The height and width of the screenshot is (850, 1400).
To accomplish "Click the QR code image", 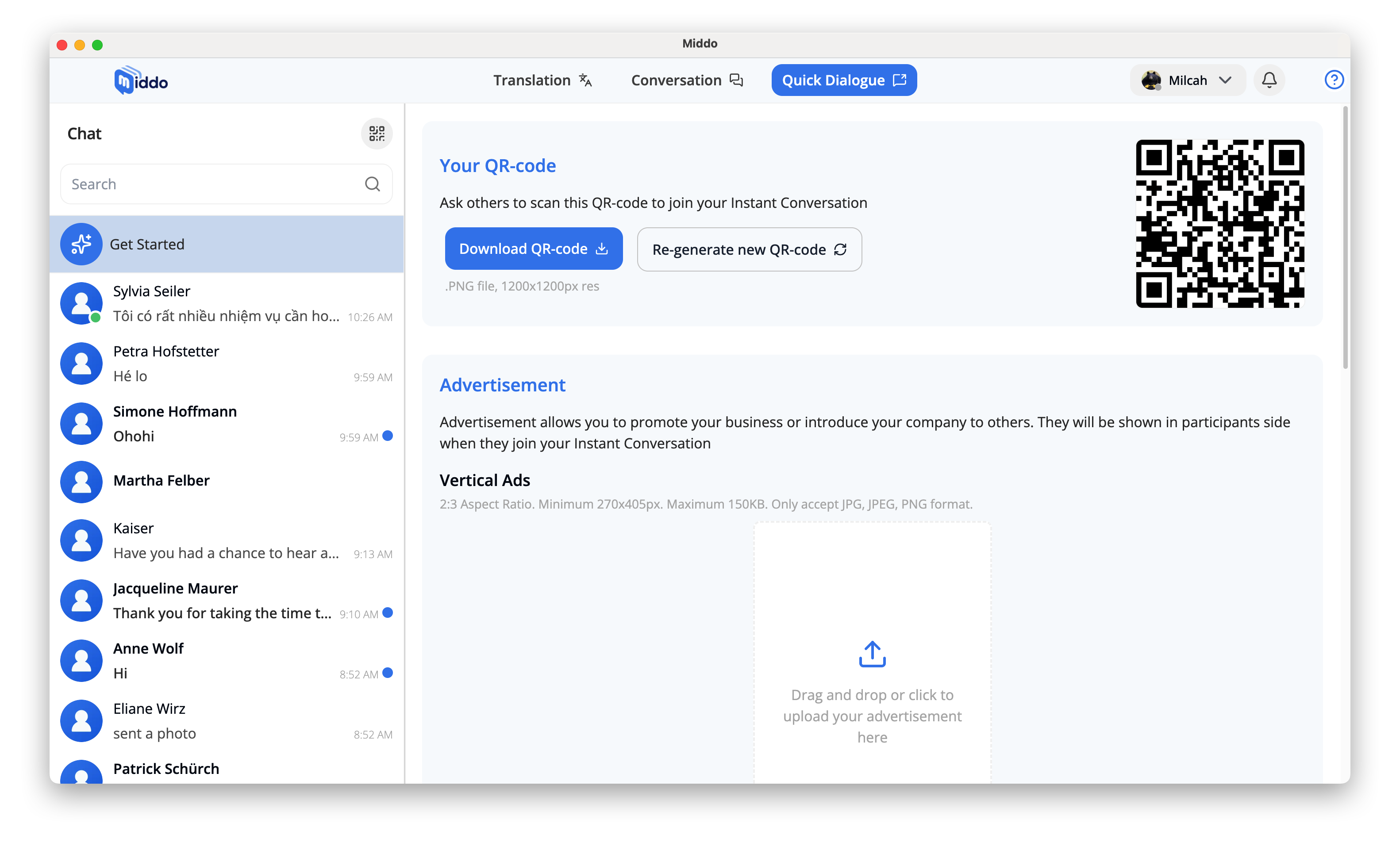I will 1219,223.
